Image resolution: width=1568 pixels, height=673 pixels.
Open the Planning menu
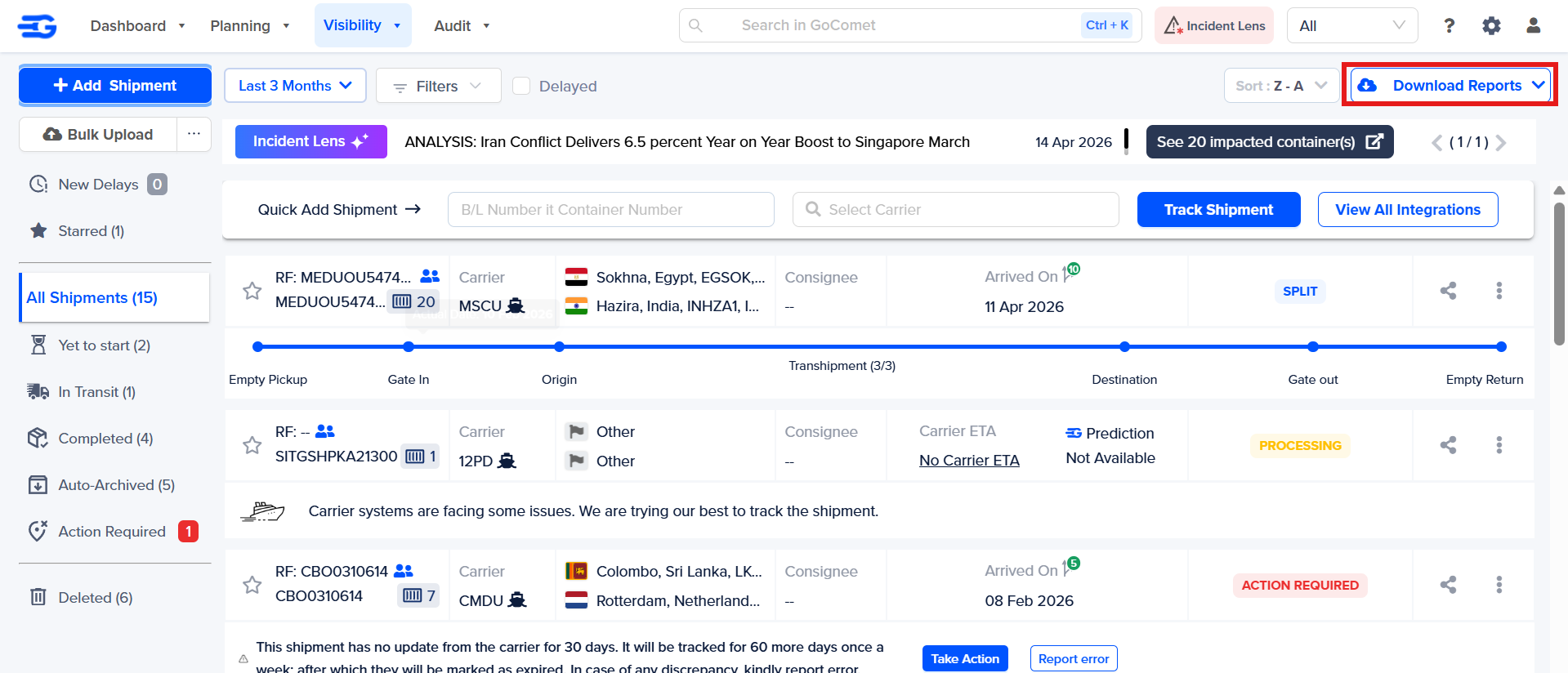(249, 26)
